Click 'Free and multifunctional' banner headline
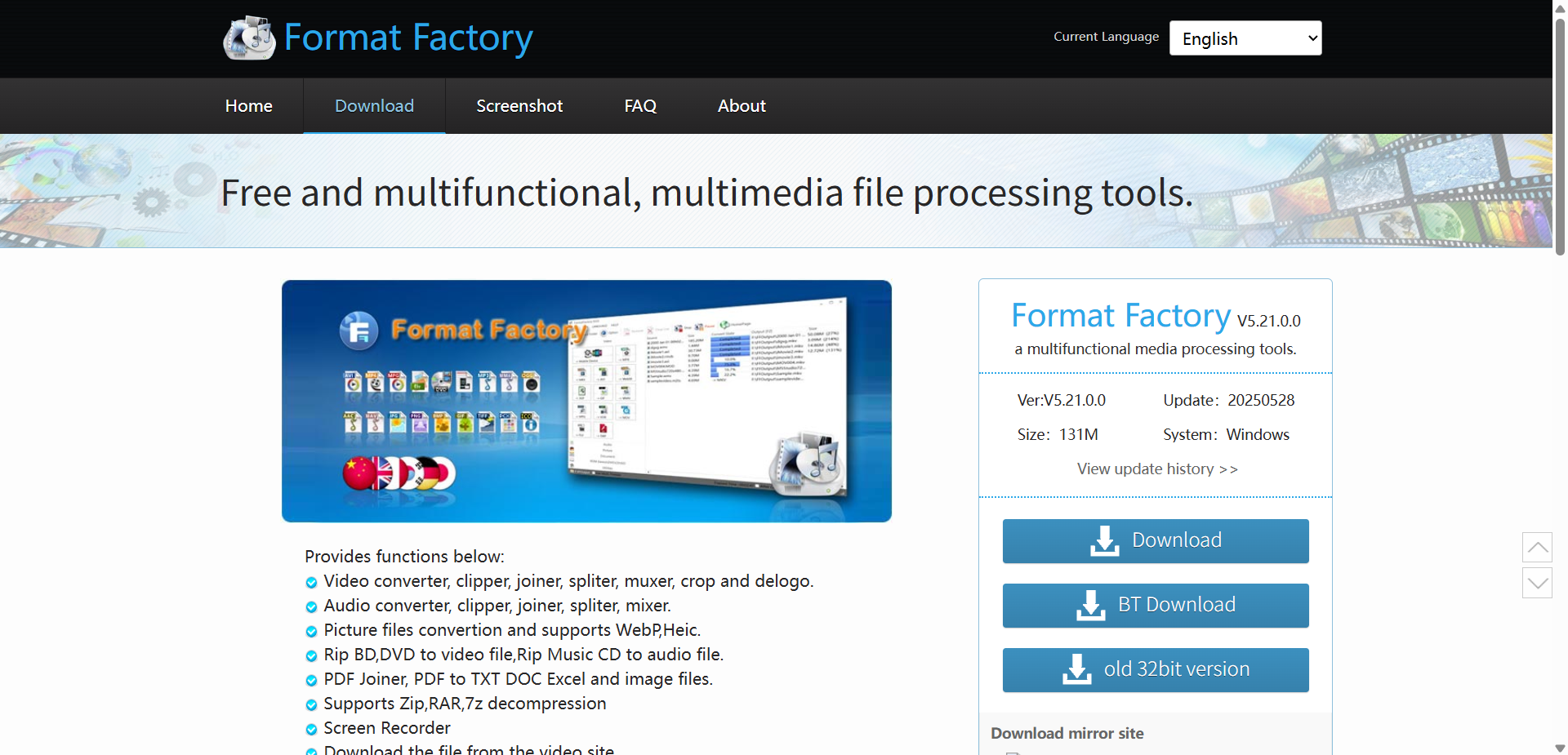This screenshot has width=1568, height=755. (707, 193)
